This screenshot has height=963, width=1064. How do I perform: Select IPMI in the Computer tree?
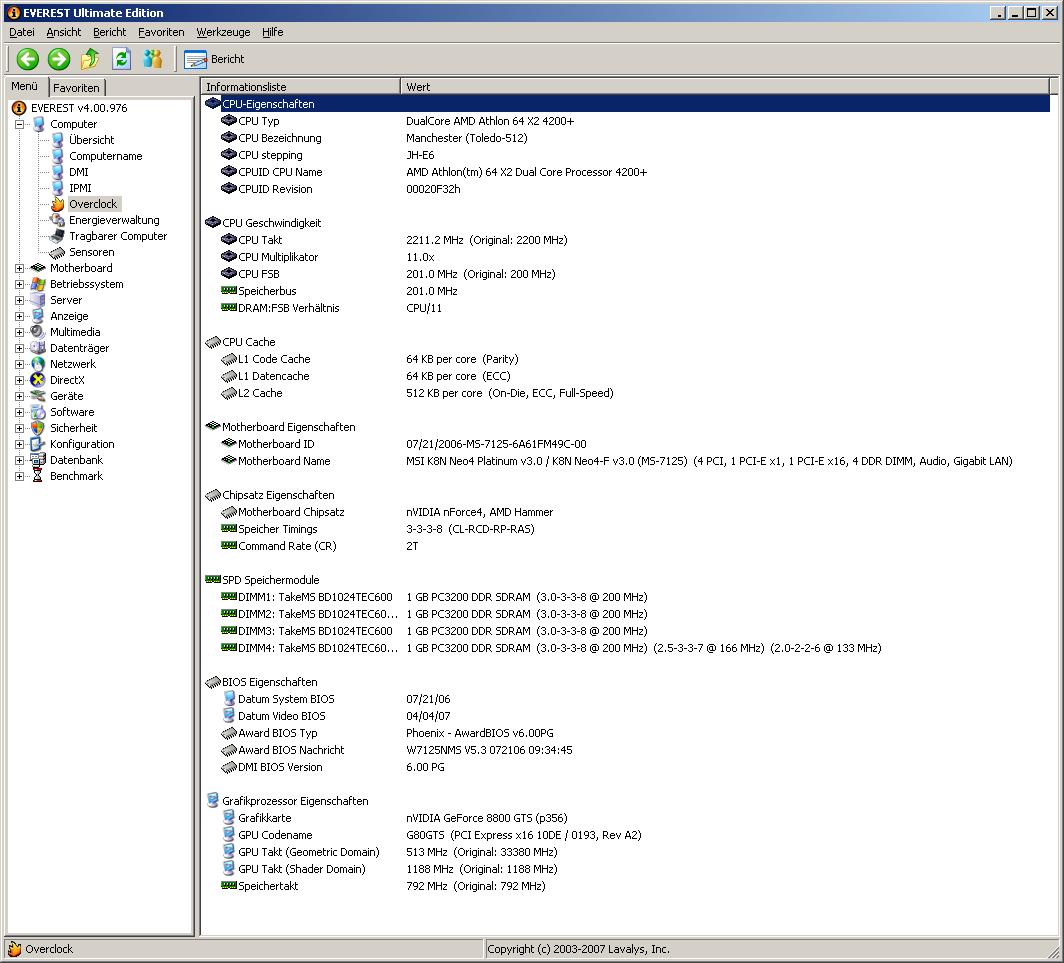(80, 188)
